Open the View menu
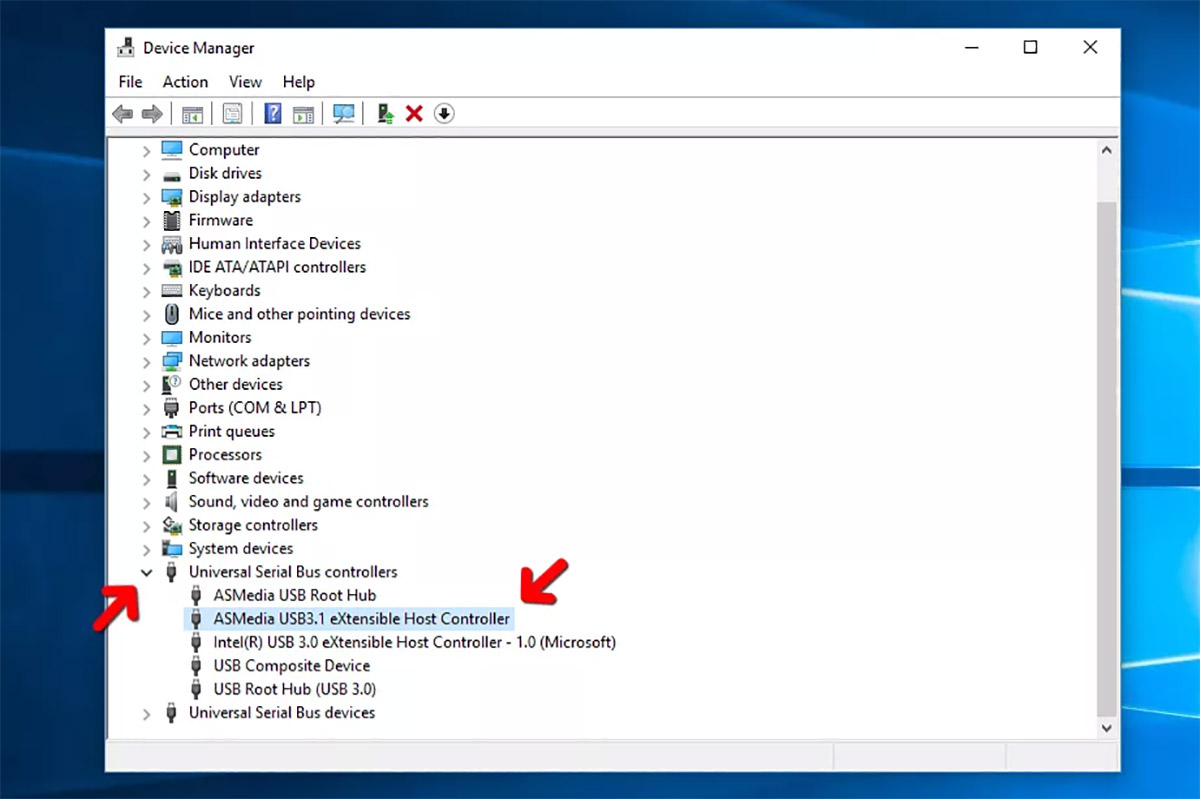Screen dimensions: 1200x799 click(x=245, y=82)
